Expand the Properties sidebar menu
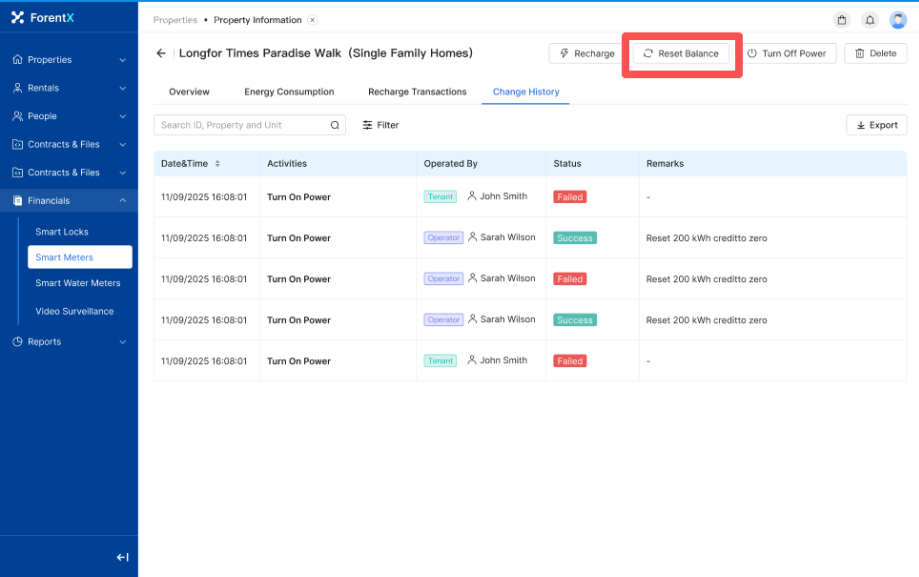The width and height of the screenshot is (919, 577). point(68,60)
